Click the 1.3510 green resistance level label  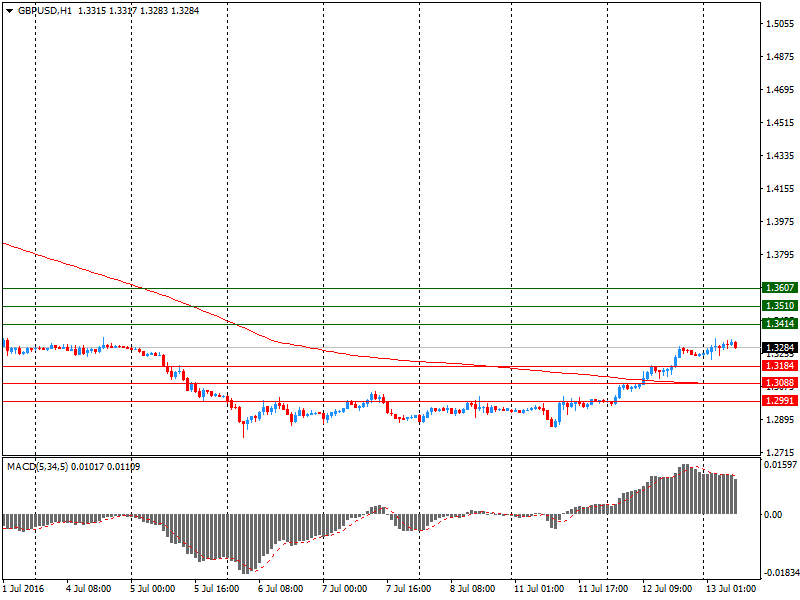click(x=780, y=306)
